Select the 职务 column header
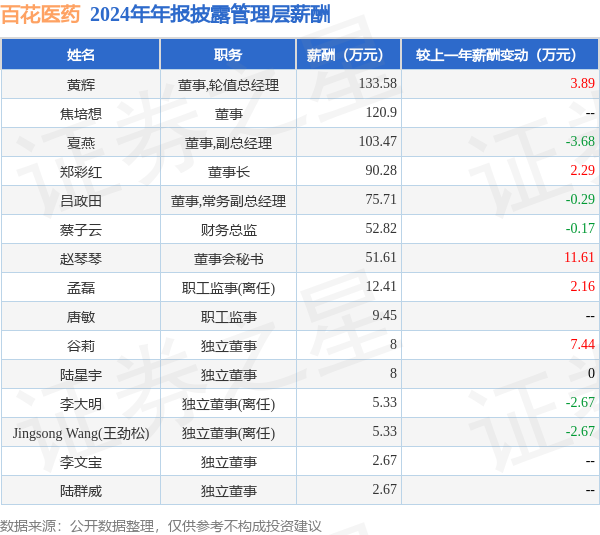Screen dimensions: 600x535 click(228, 55)
